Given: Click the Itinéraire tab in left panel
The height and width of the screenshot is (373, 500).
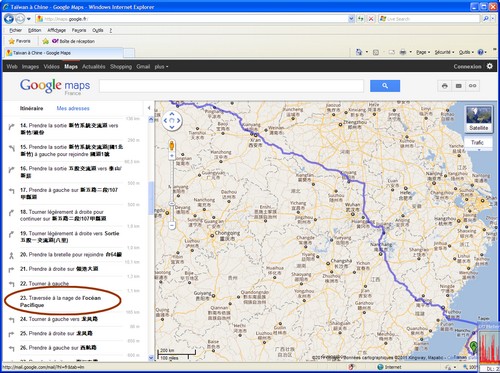Looking at the screenshot, I should pyautogui.click(x=31, y=108).
